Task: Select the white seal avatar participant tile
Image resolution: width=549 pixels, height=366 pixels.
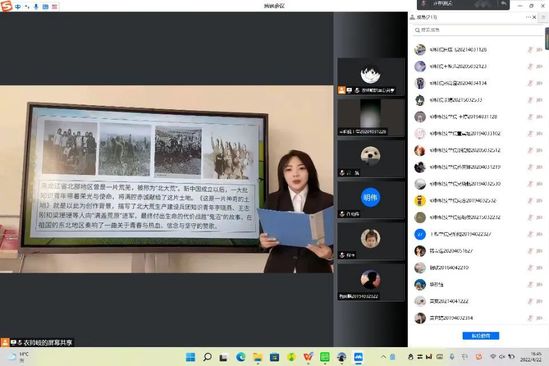Action: 371,158
